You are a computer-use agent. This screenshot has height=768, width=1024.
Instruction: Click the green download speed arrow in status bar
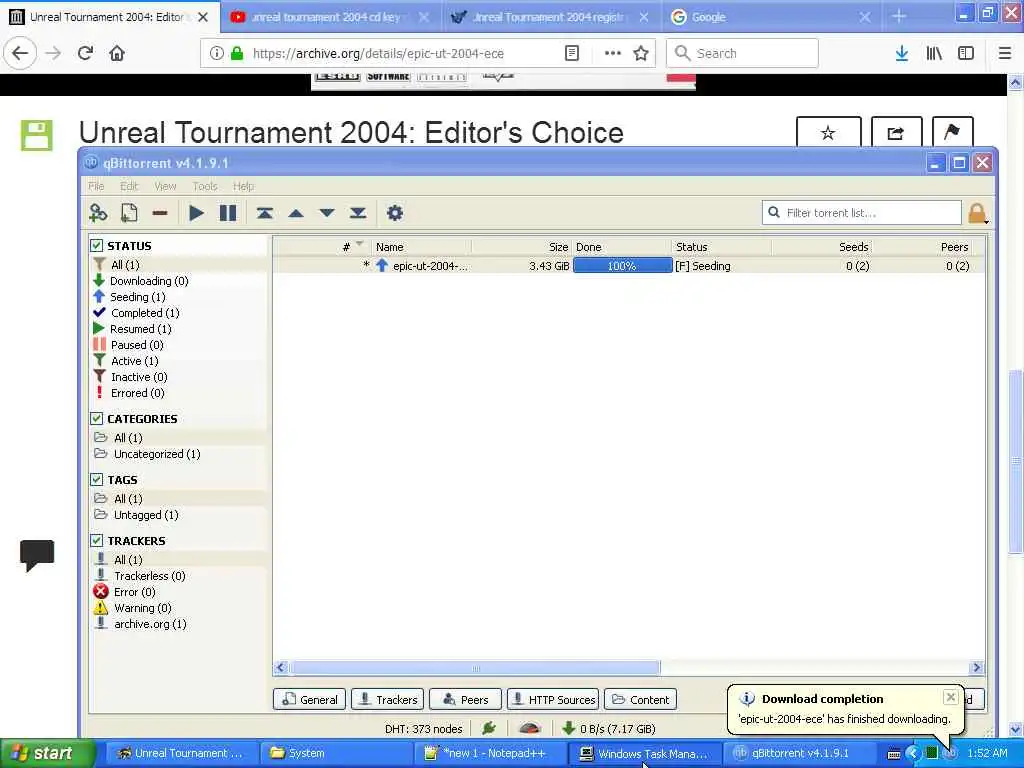[568, 728]
